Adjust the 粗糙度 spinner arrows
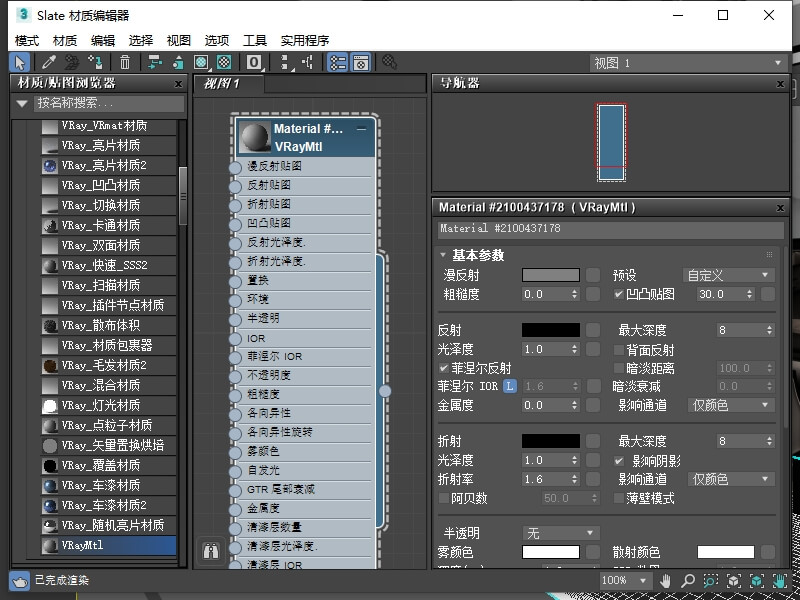This screenshot has height=600, width=800. [x=574, y=294]
